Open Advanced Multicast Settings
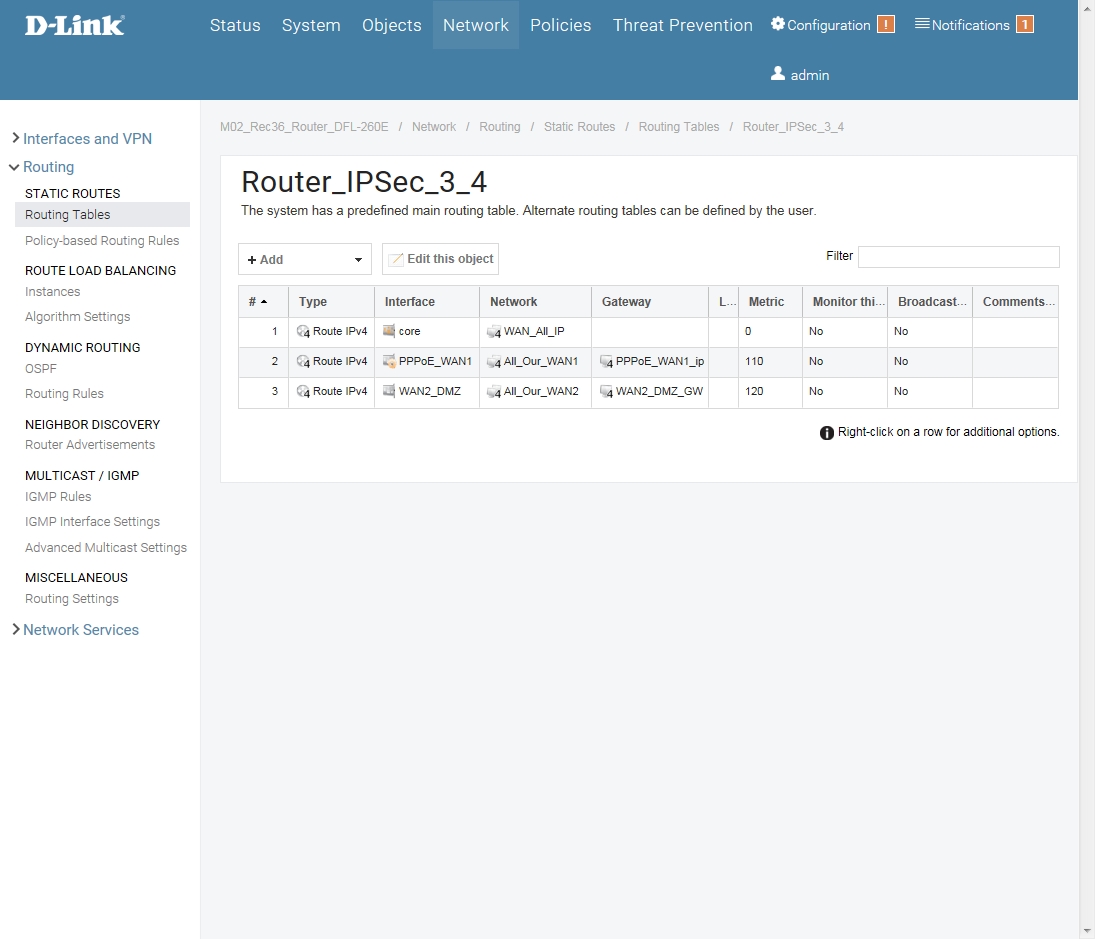The width and height of the screenshot is (1095, 939). [106, 547]
